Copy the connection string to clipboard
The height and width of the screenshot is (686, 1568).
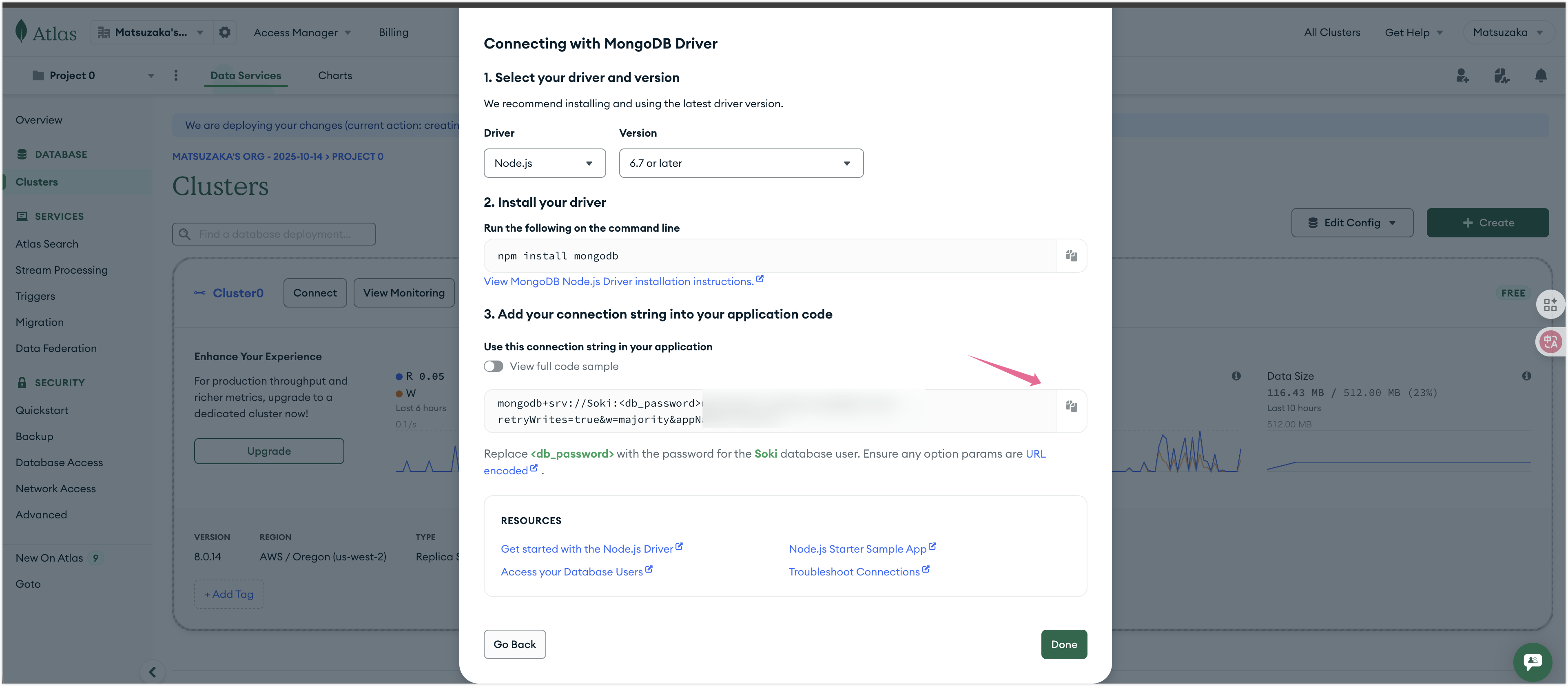point(1071,406)
